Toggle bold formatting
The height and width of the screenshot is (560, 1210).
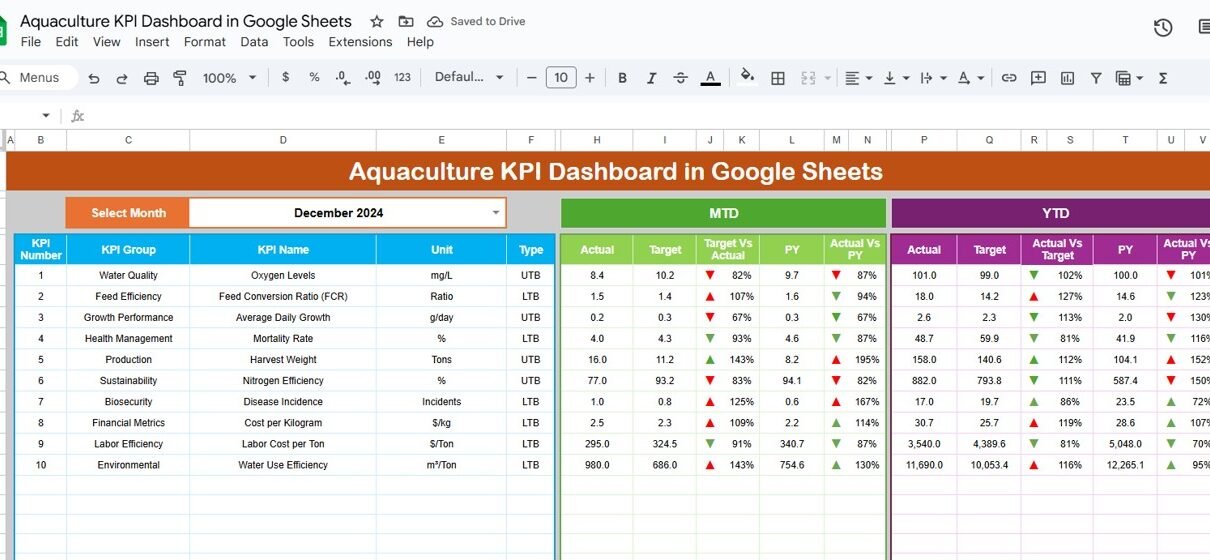[x=623, y=78]
